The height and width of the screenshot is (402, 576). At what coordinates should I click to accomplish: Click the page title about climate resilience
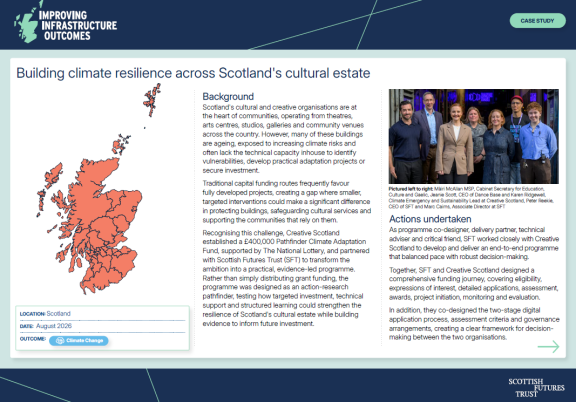193,73
